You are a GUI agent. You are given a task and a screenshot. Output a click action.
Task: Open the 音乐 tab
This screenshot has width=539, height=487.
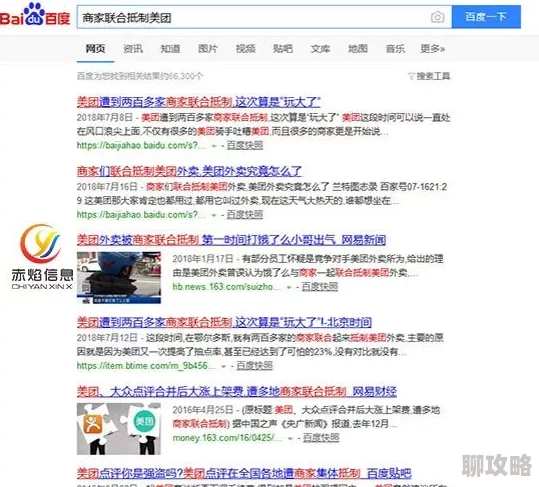click(395, 49)
